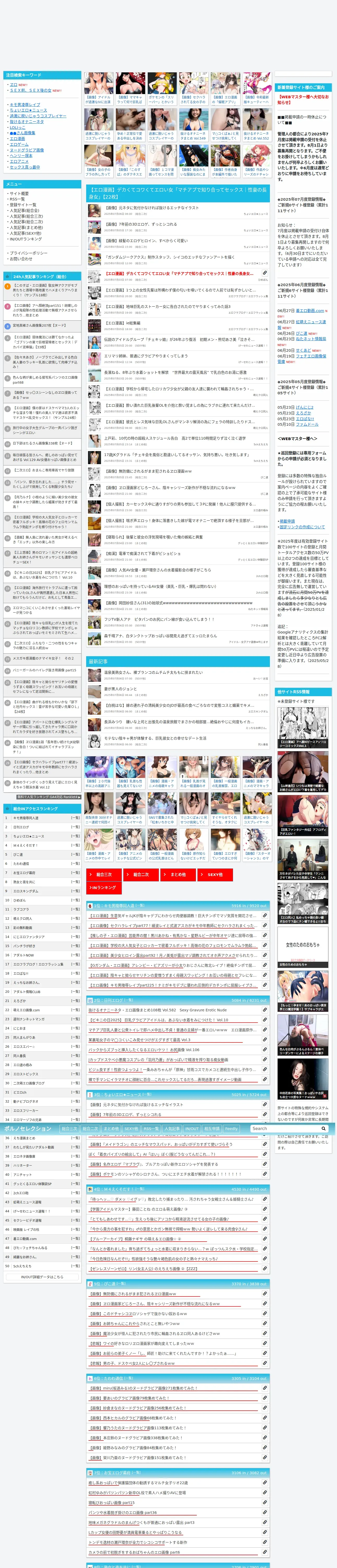Open 同人番長 in the access ranking list
Image resolution: width=337 pixels, height=1568 pixels.
[20, 1056]
